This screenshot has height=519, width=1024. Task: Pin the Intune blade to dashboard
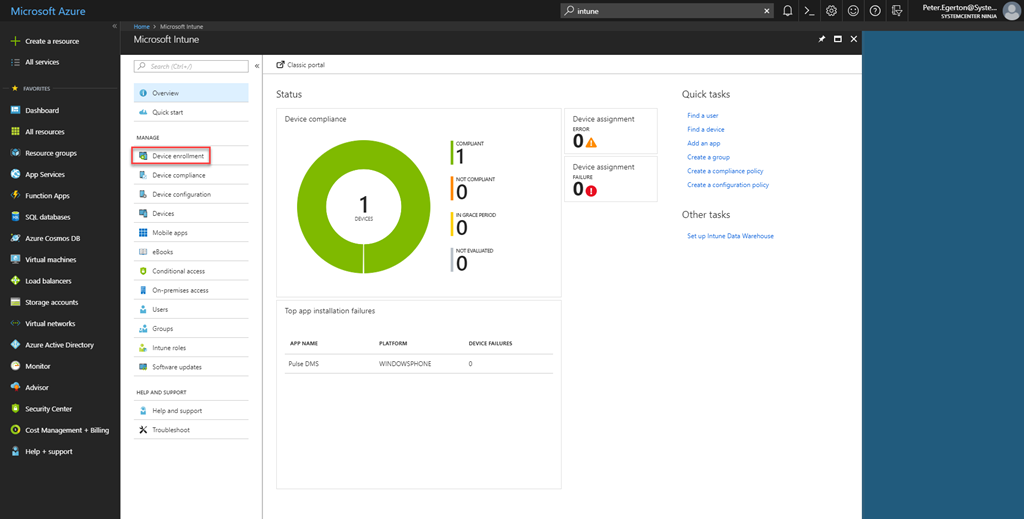point(822,39)
